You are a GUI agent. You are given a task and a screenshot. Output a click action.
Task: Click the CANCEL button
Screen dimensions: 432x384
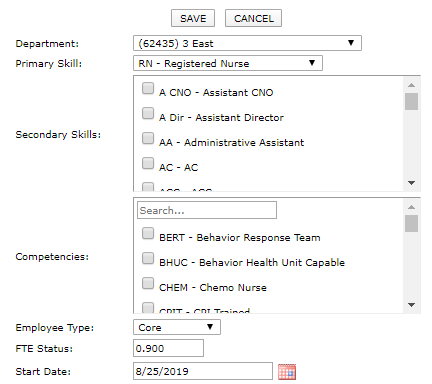point(254,18)
